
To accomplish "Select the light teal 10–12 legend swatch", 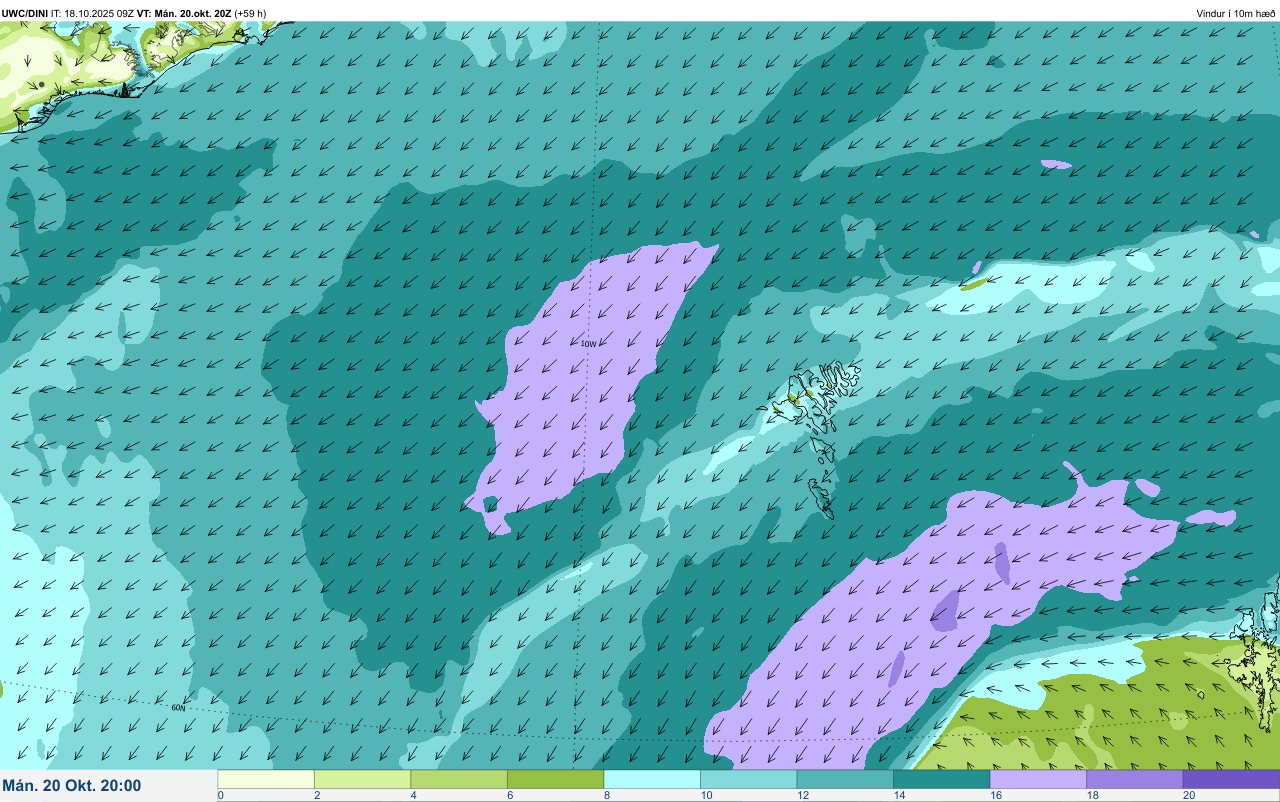I will [x=749, y=779].
